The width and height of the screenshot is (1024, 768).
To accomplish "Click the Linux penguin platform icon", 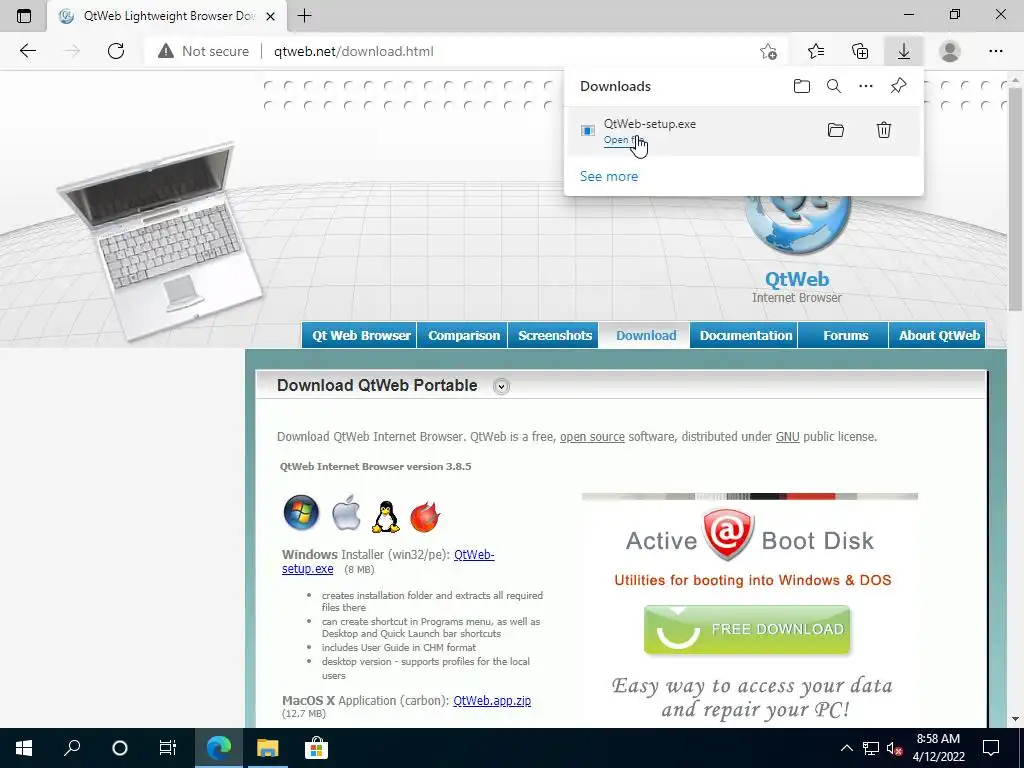I will (385, 517).
